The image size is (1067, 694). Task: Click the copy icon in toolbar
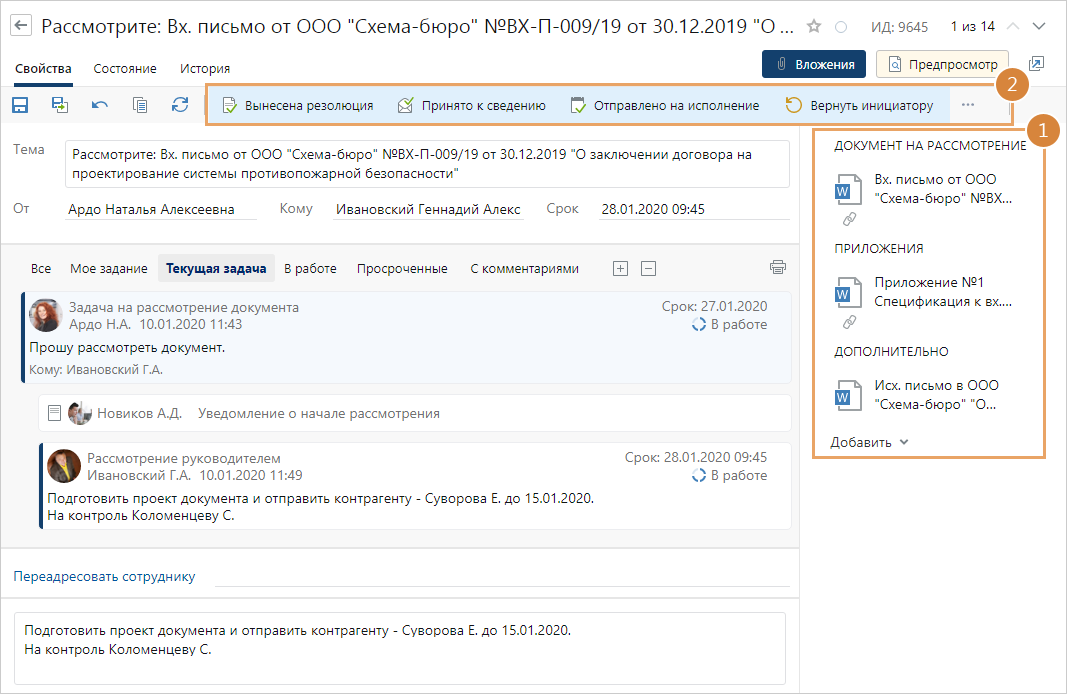point(140,105)
